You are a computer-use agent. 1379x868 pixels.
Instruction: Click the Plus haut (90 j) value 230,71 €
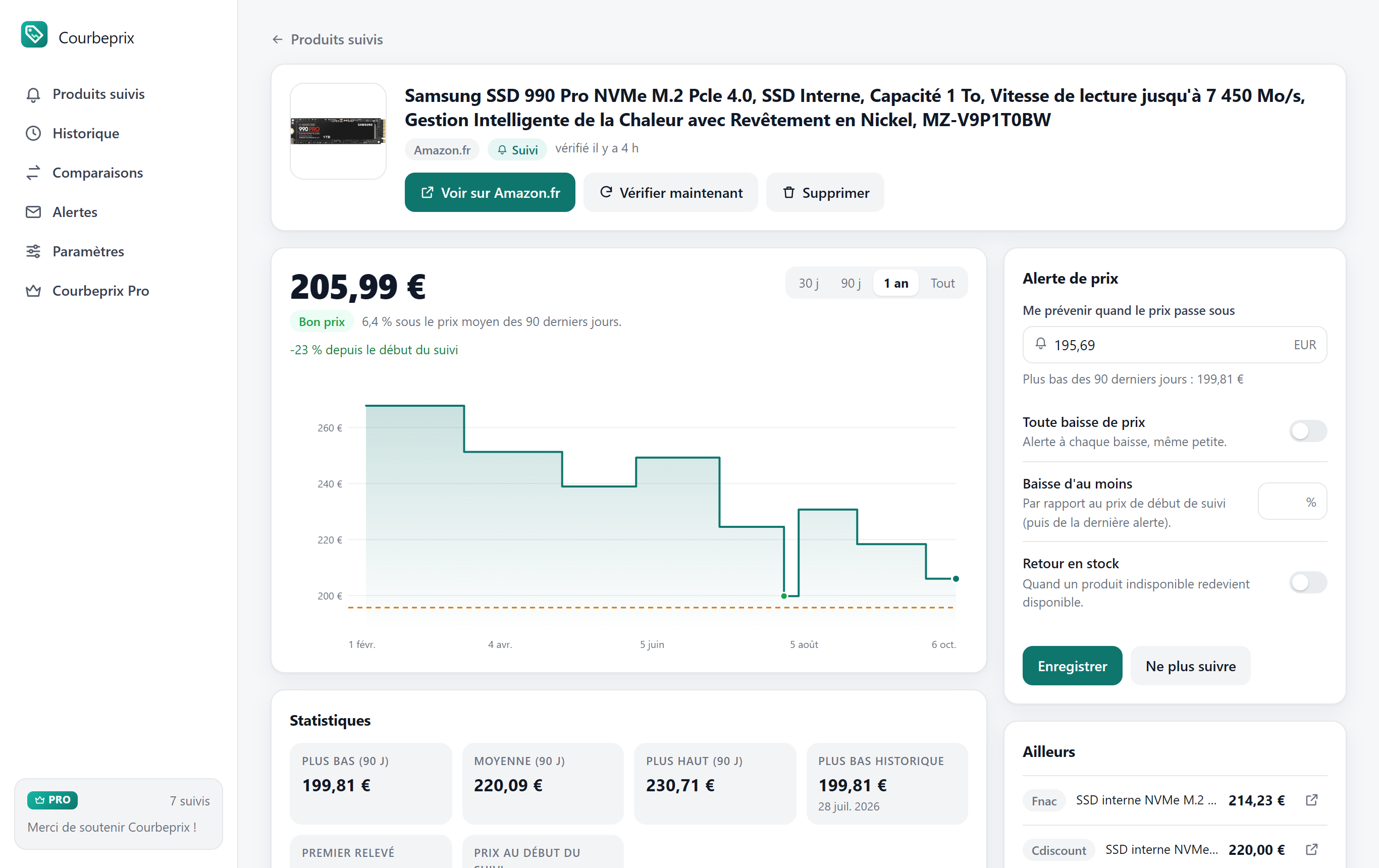point(680,785)
